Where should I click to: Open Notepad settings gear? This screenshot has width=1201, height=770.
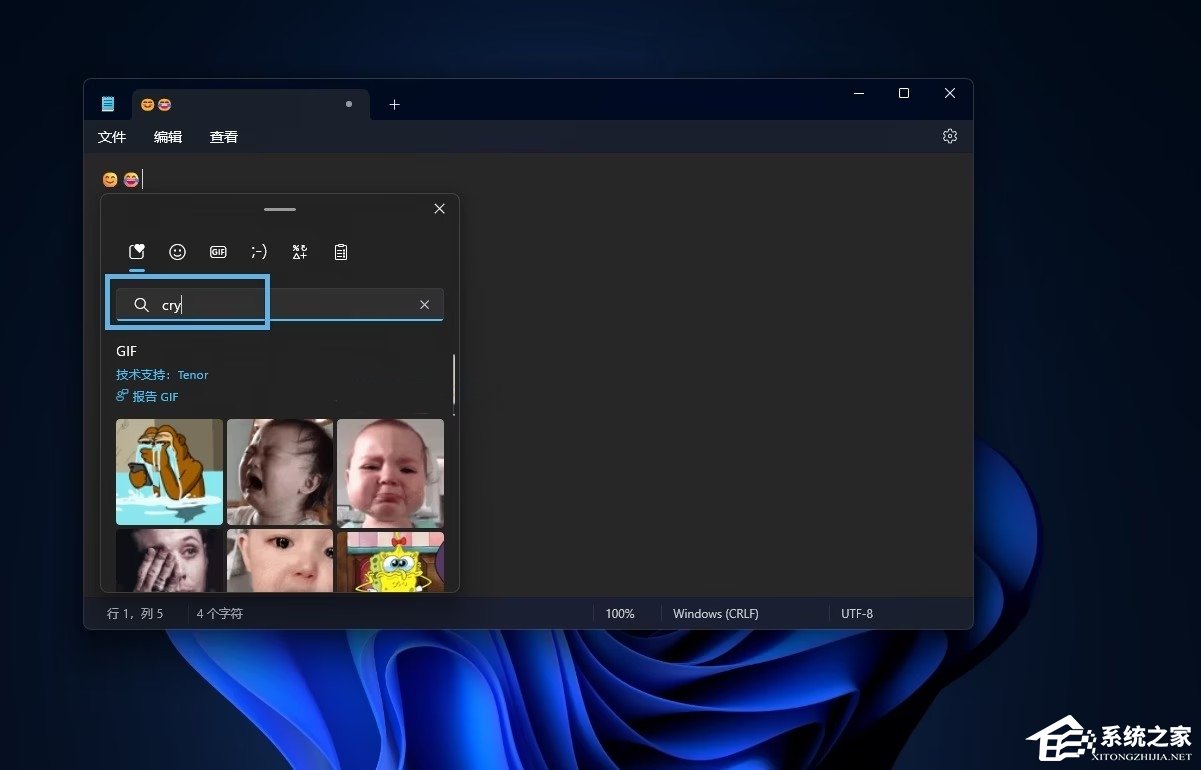(x=949, y=136)
